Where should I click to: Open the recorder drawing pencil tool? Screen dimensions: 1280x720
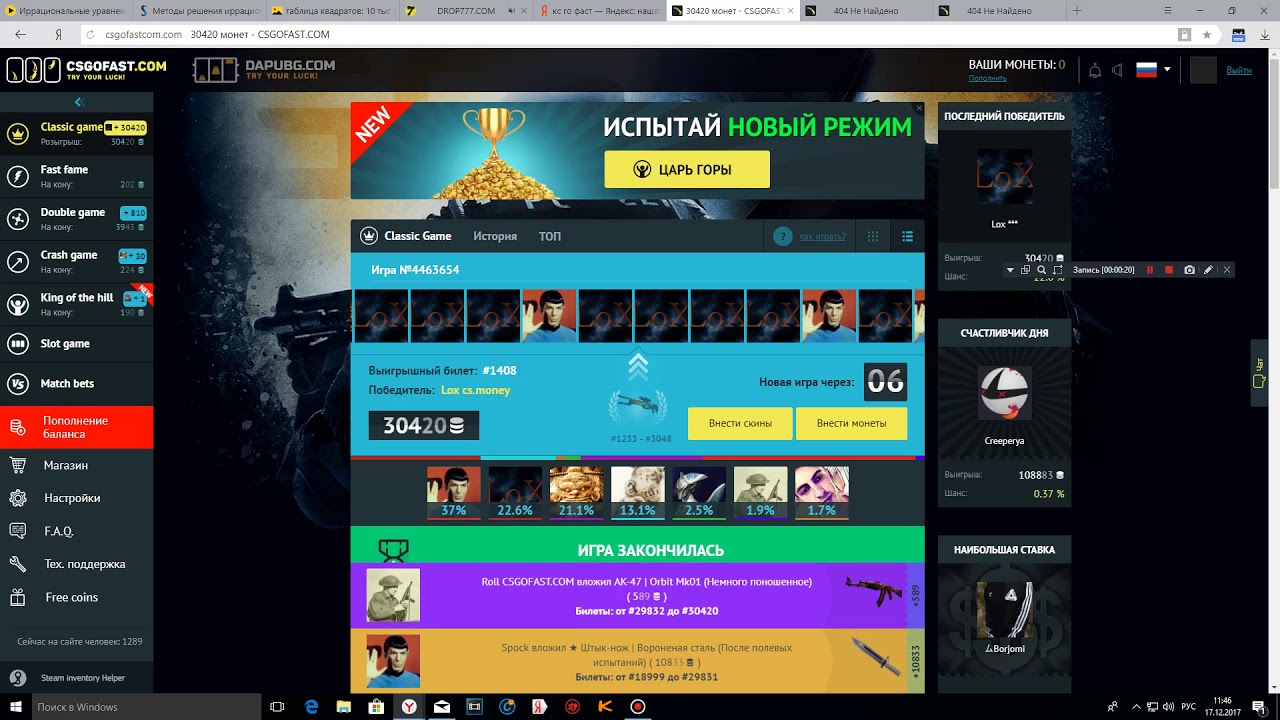point(1208,270)
